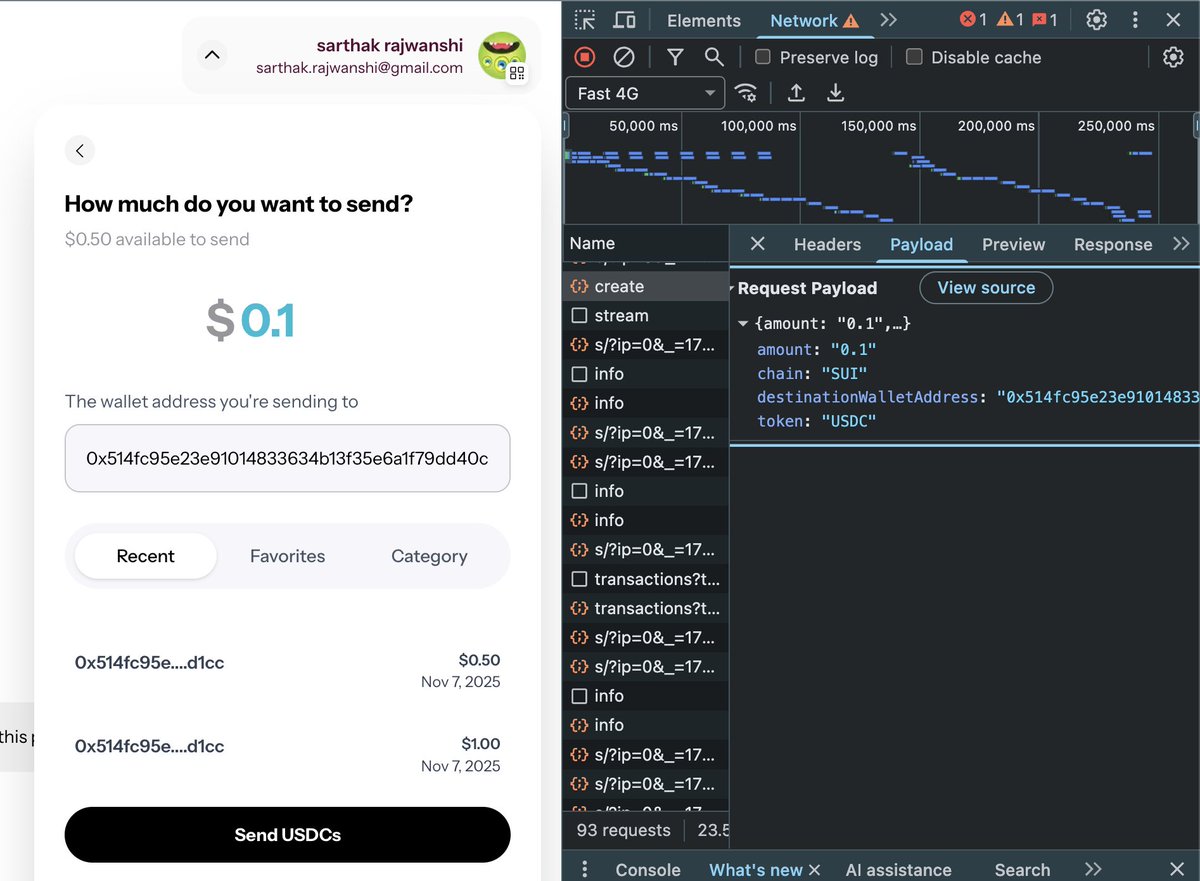This screenshot has height=881, width=1200.
Task: Stop recording the network log
Action: (585, 57)
